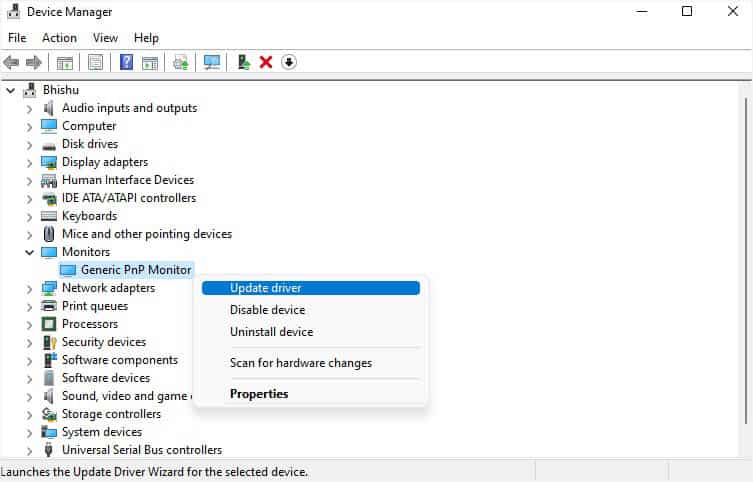Image resolution: width=753 pixels, height=482 pixels.
Task: Click the Device Manager title bar icon
Action: tap(13, 11)
